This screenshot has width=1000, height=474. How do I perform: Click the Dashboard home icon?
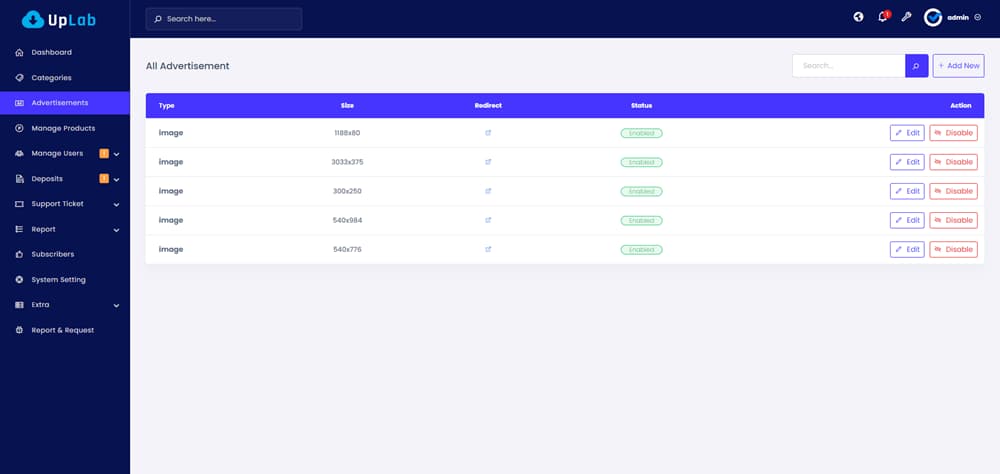coord(19,52)
